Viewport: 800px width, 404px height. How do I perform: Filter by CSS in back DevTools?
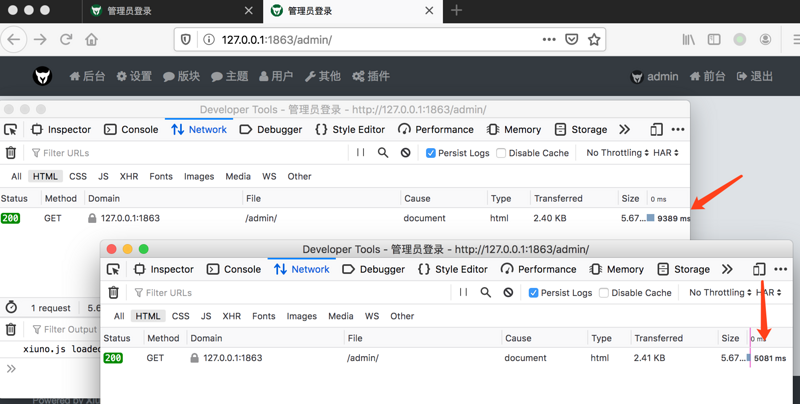pos(78,176)
